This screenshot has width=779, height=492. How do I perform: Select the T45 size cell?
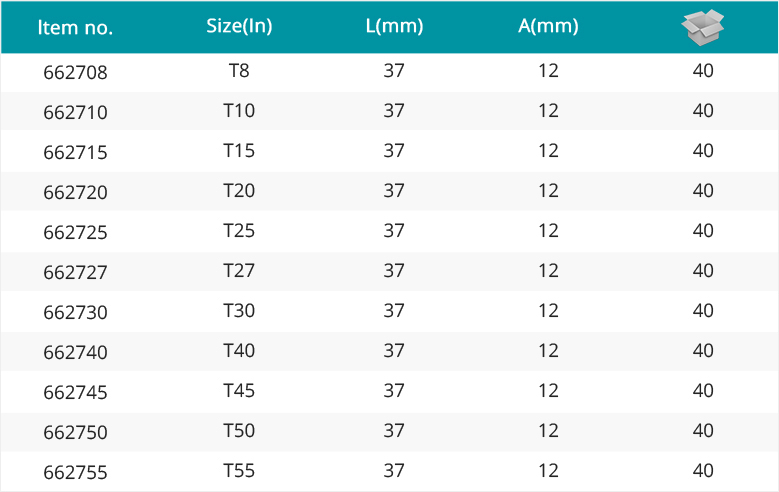239,391
